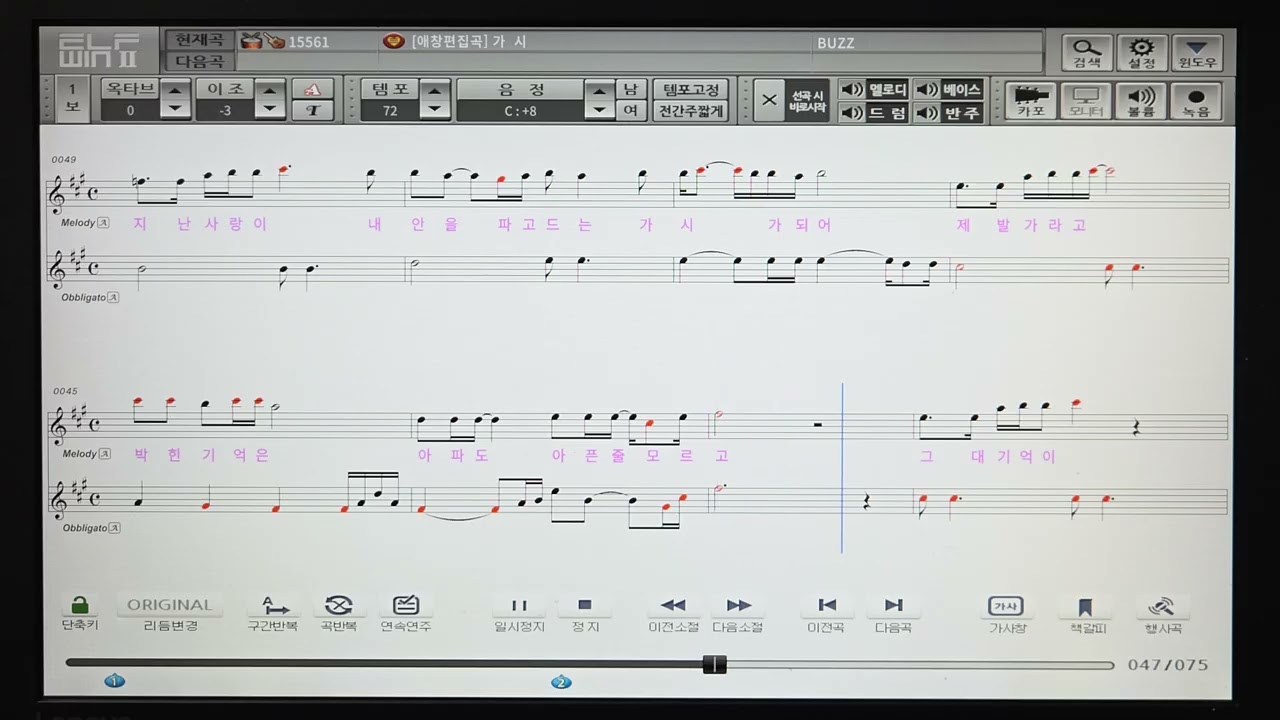Click the 연속연주 continuous play icon
Viewport: 1280px width, 720px height.
(406, 605)
